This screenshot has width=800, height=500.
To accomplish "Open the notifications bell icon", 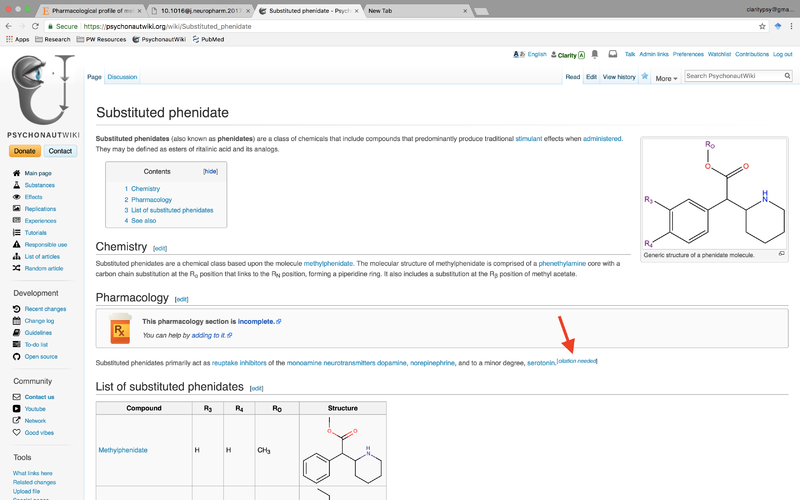I will [x=595, y=54].
